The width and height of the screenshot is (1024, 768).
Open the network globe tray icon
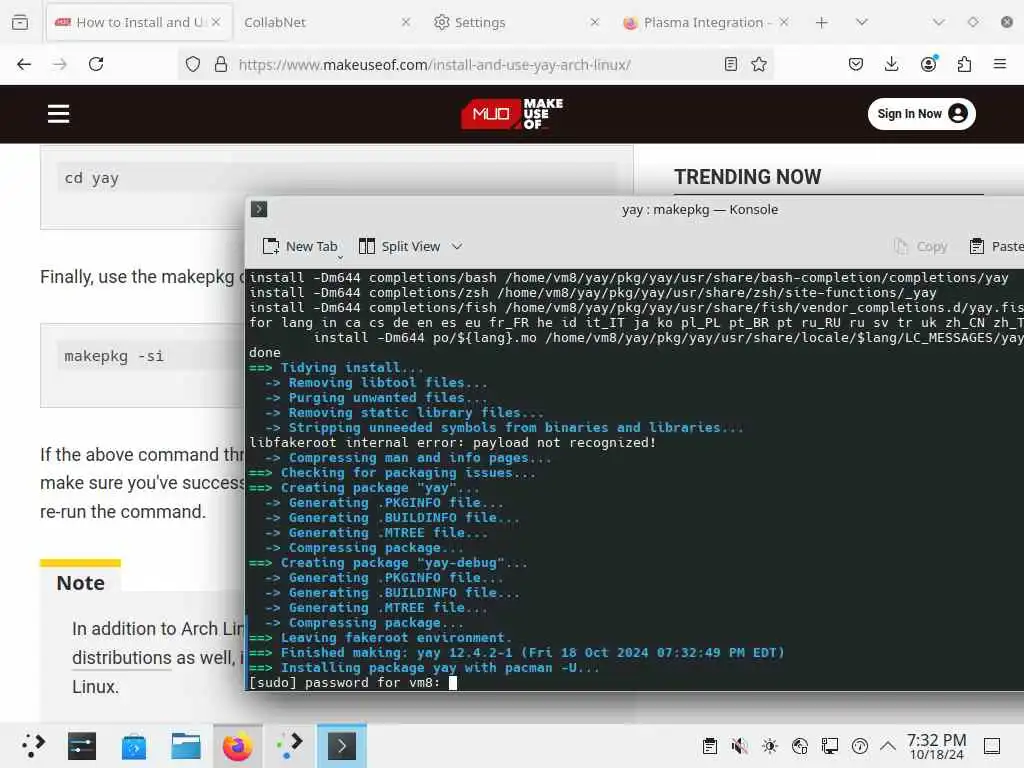[x=800, y=746]
